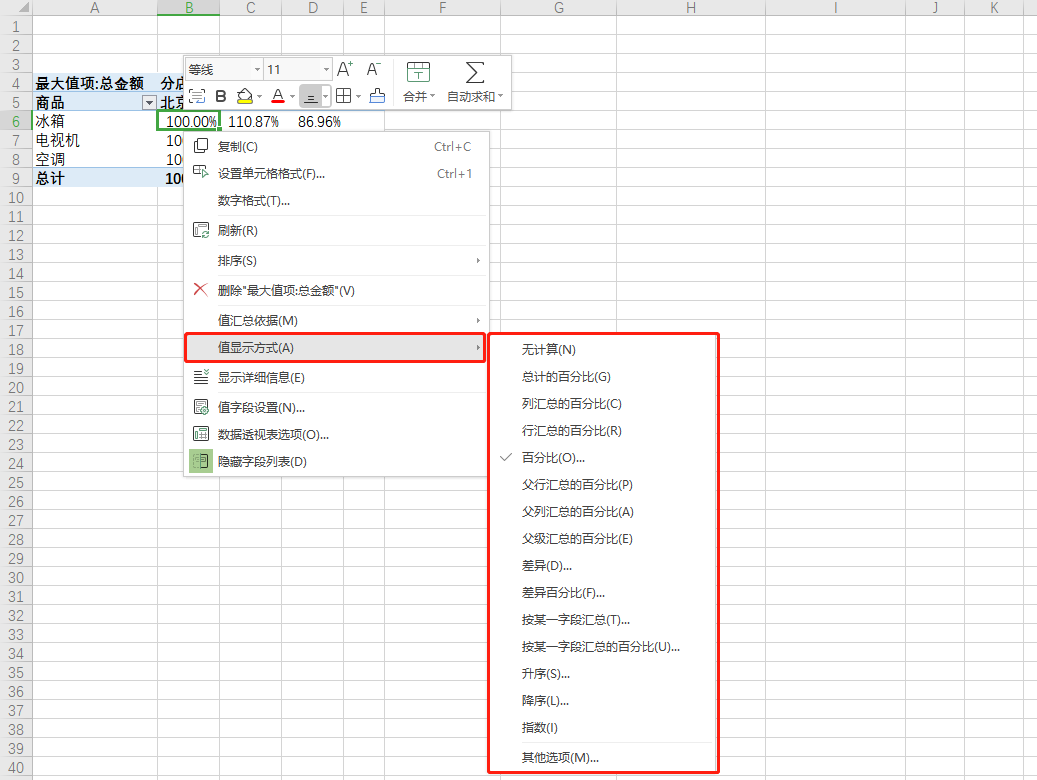The width and height of the screenshot is (1037, 780).
Task: Click 复制(C) in context menu
Action: pyautogui.click(x=237, y=147)
